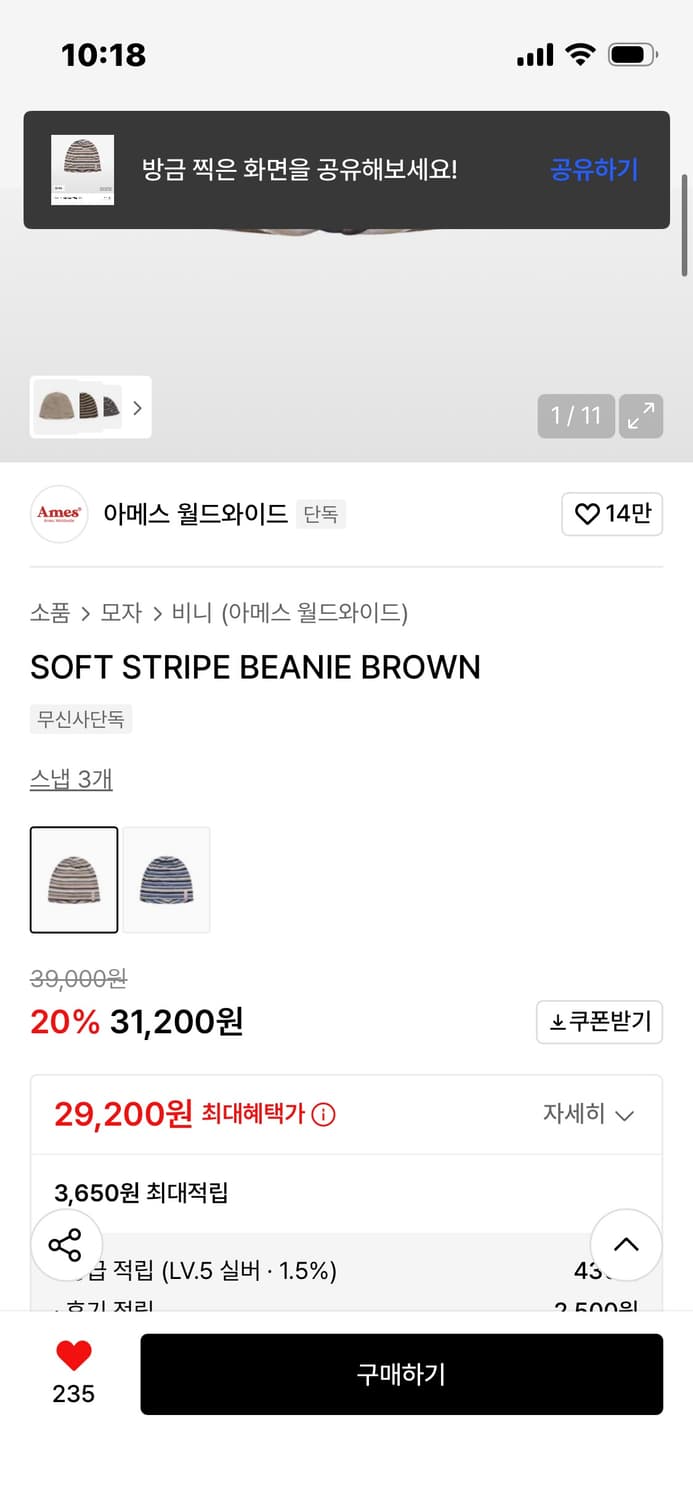
Task: Toggle the brand like heart showing 14만
Action: coord(612,514)
